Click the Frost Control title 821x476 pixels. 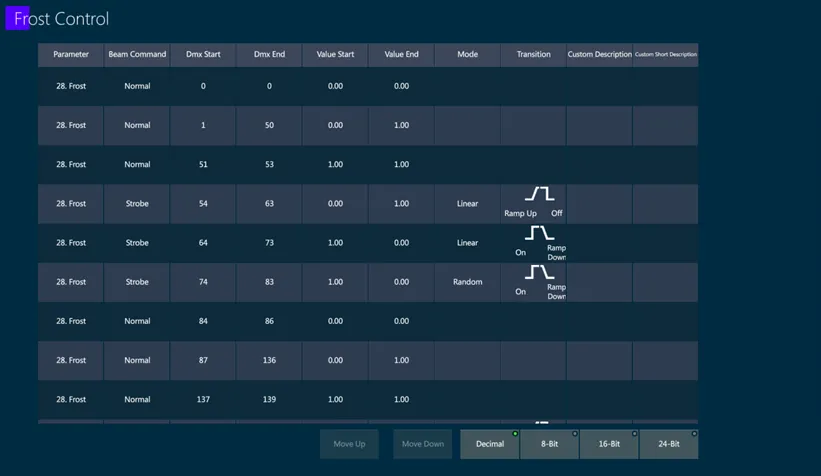61,19
